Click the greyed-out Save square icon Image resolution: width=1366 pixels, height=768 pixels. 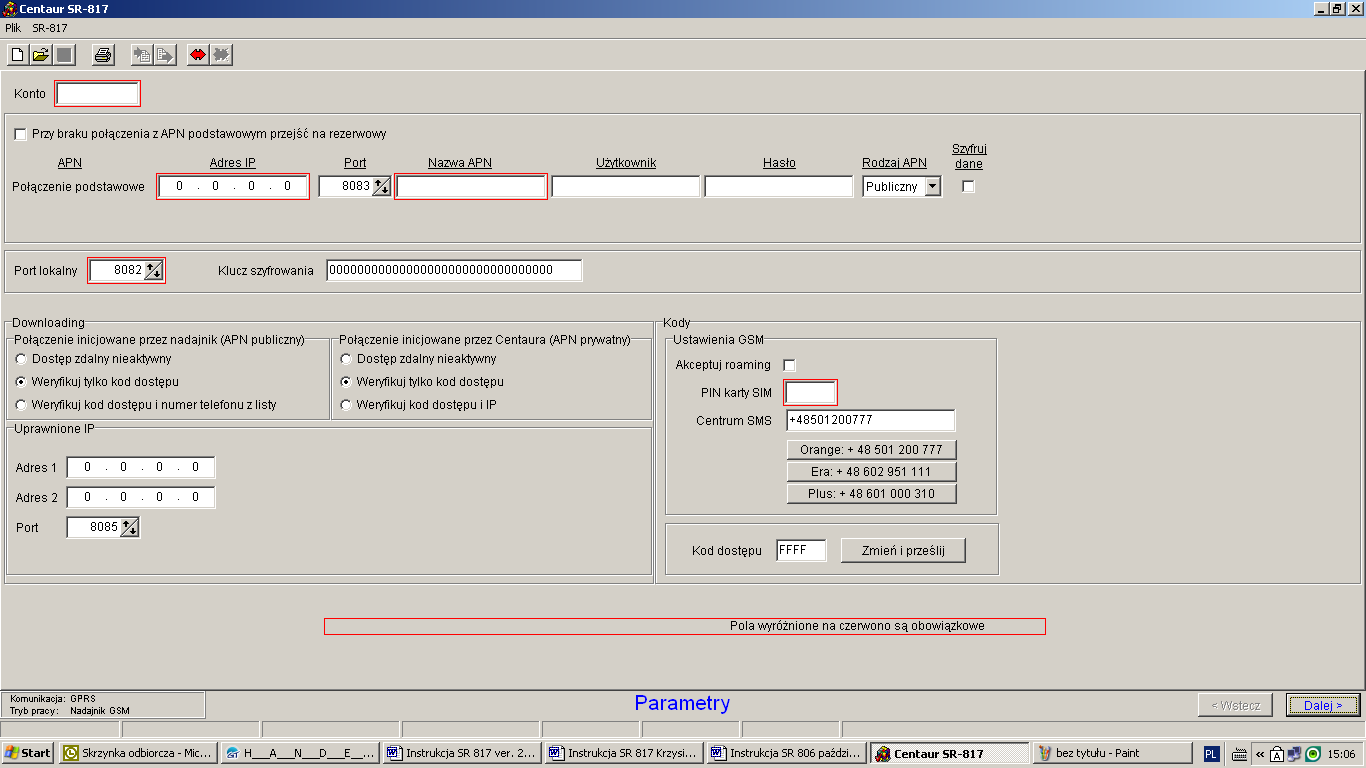pyautogui.click(x=63, y=55)
